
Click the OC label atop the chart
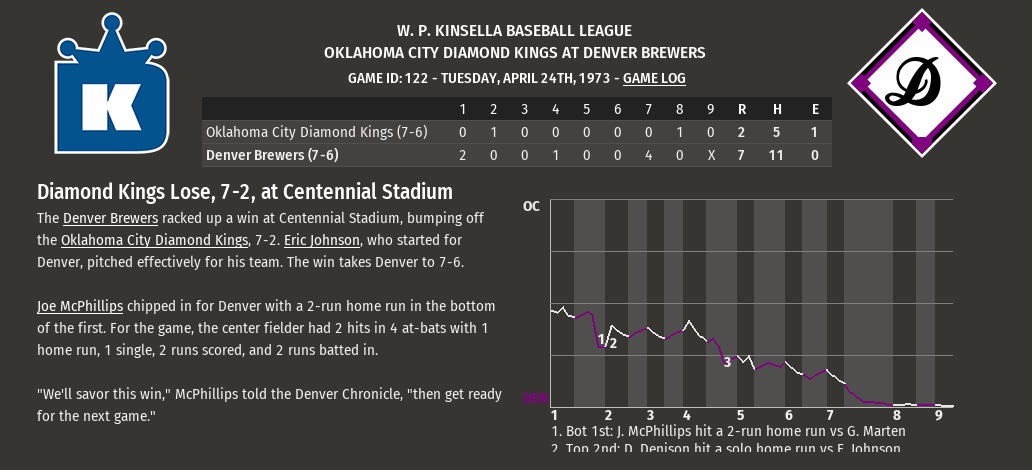531,206
